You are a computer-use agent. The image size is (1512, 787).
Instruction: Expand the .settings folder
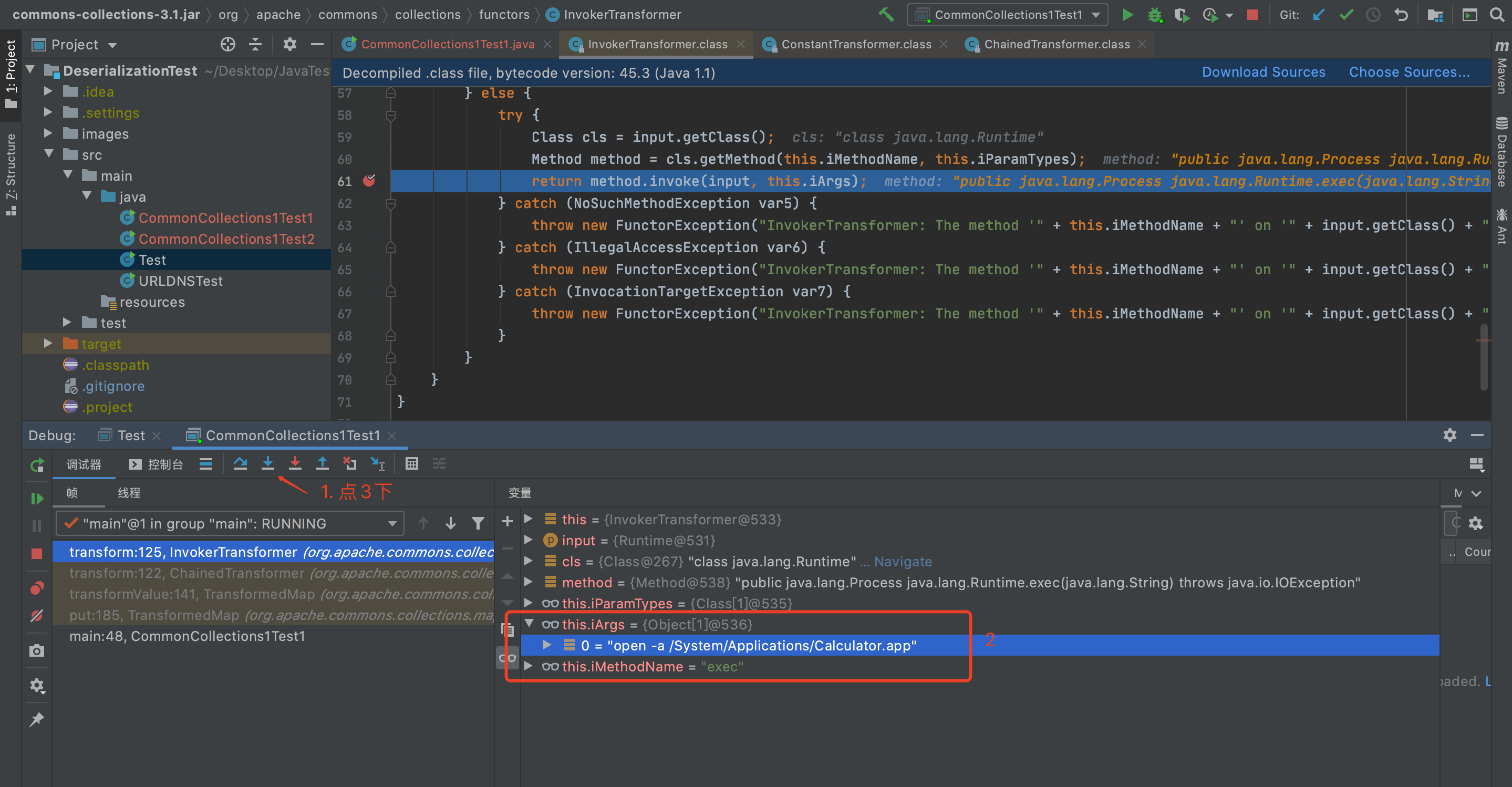click(x=49, y=112)
